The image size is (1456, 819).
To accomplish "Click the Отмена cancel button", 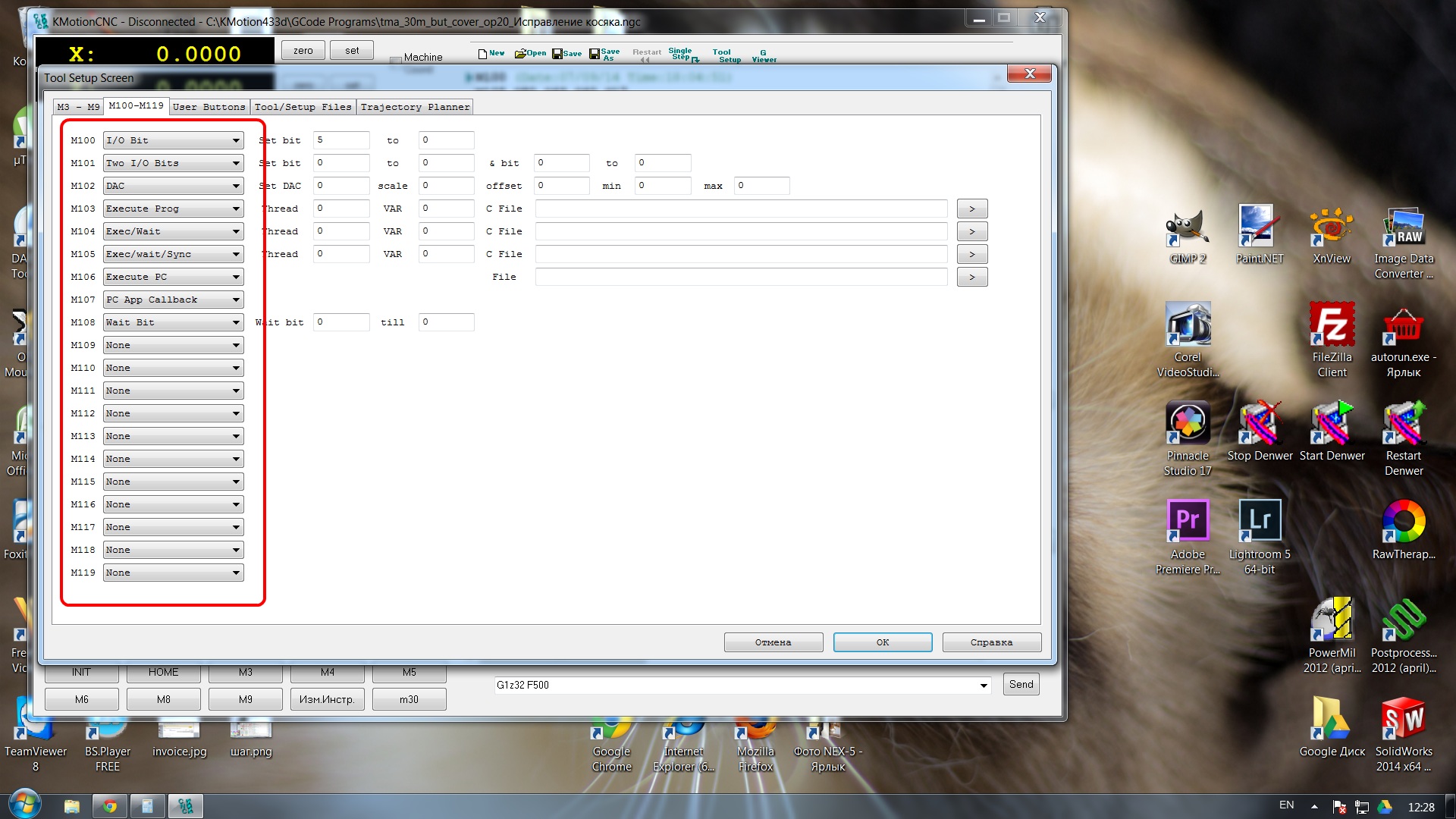I will pos(773,642).
